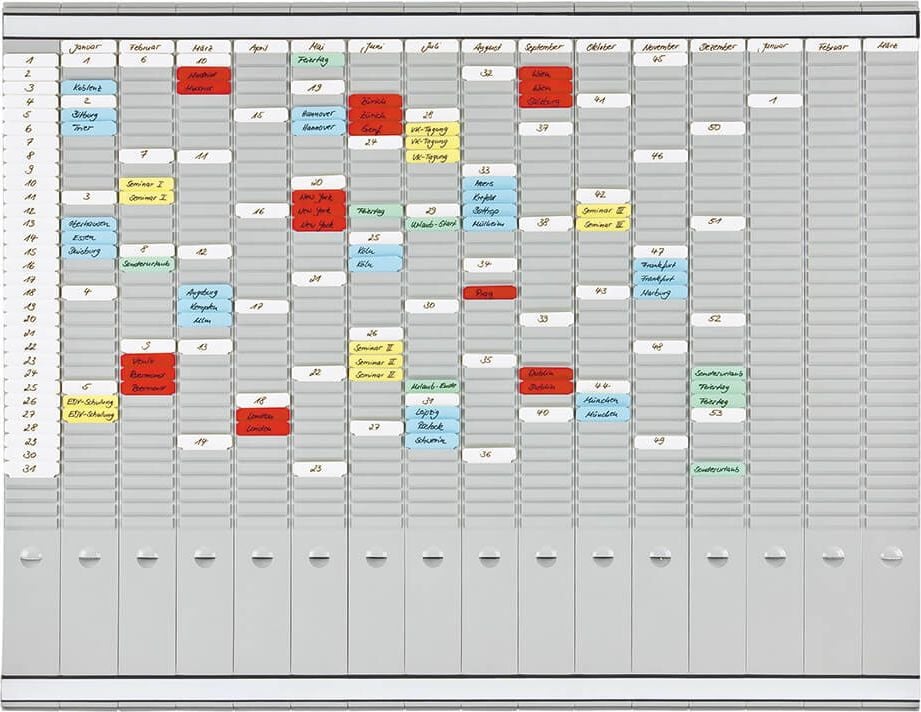Viewport: 921px width, 712px height.
Task: Click the Oktober month header
Action: tap(603, 47)
